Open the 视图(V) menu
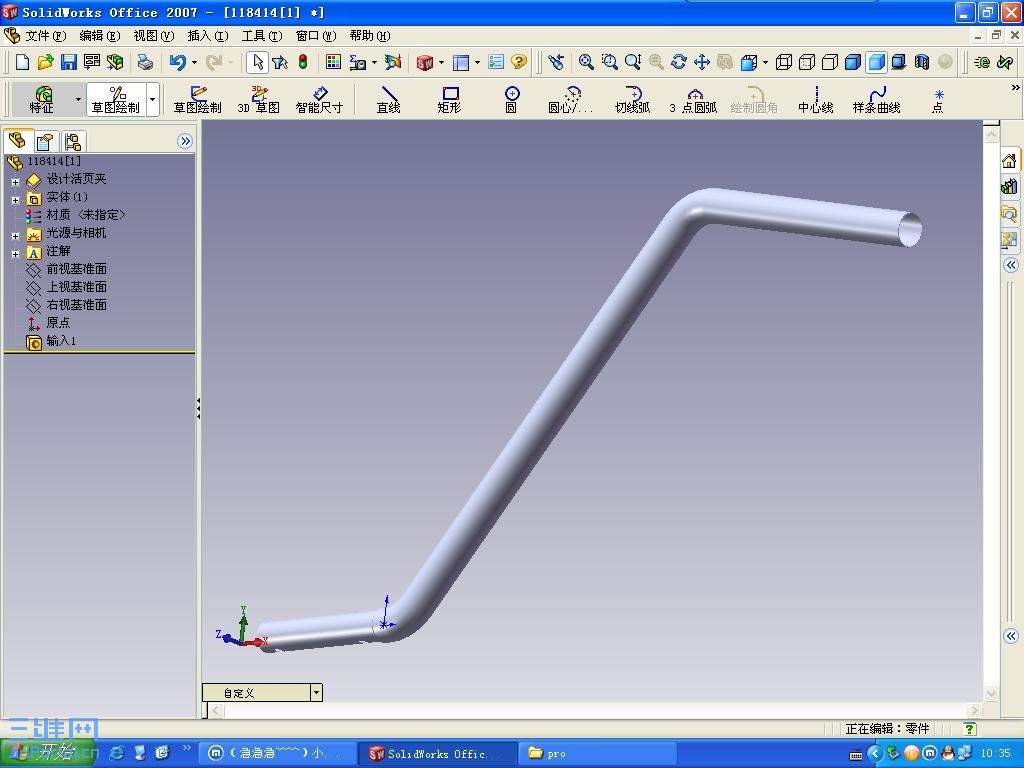The height and width of the screenshot is (768, 1024). click(x=154, y=35)
